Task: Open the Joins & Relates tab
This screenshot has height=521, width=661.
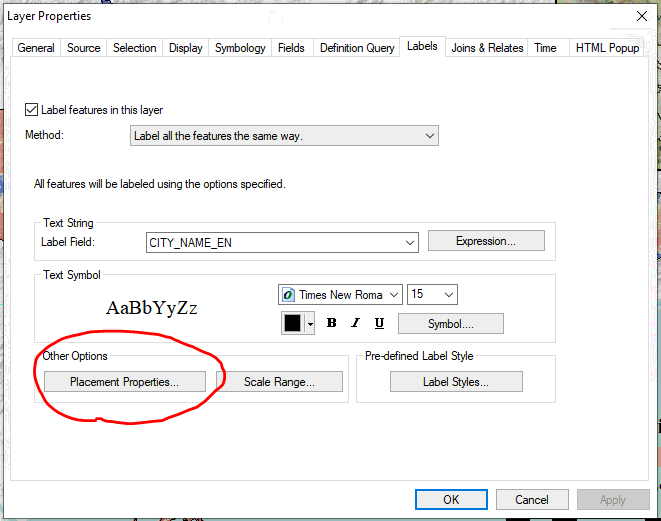Action: (x=487, y=48)
